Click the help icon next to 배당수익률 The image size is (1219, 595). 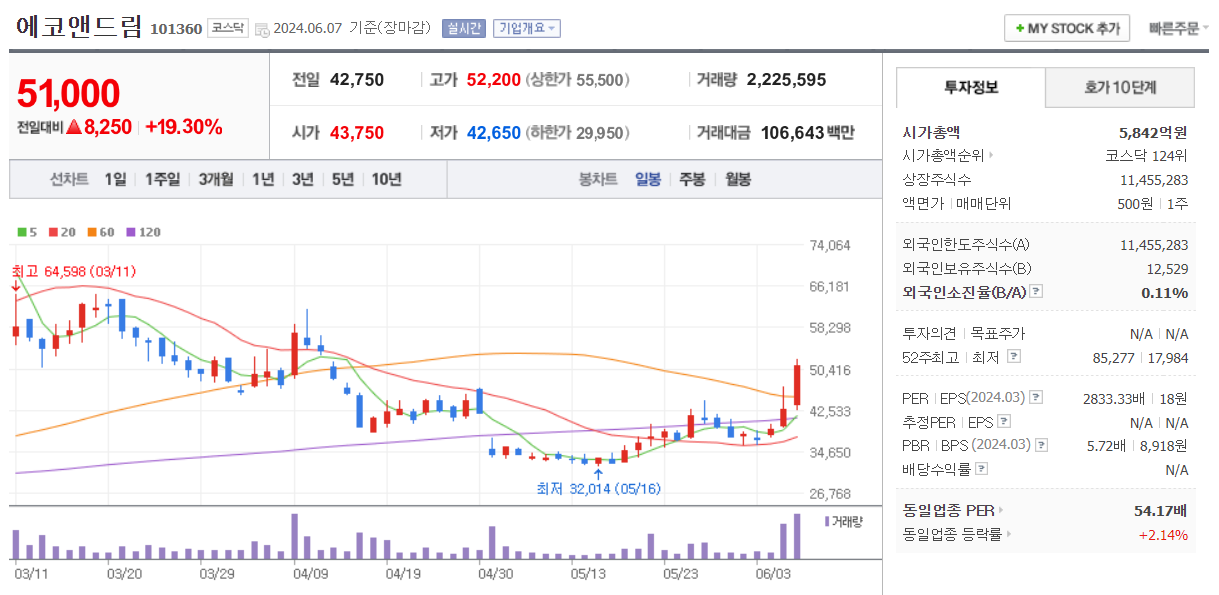(x=981, y=466)
